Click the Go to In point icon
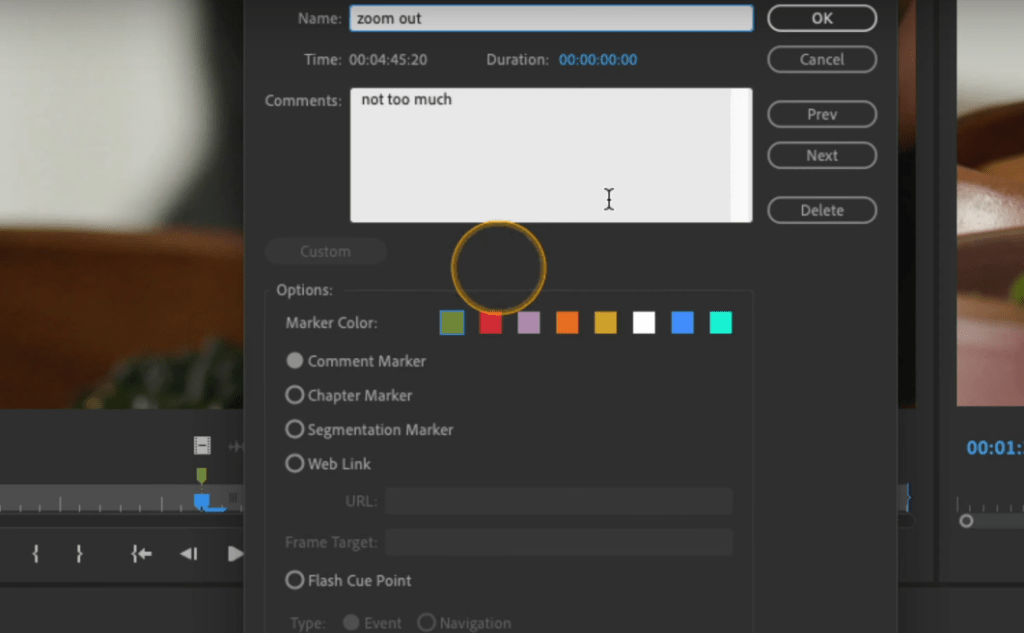This screenshot has width=1024, height=633. point(141,554)
